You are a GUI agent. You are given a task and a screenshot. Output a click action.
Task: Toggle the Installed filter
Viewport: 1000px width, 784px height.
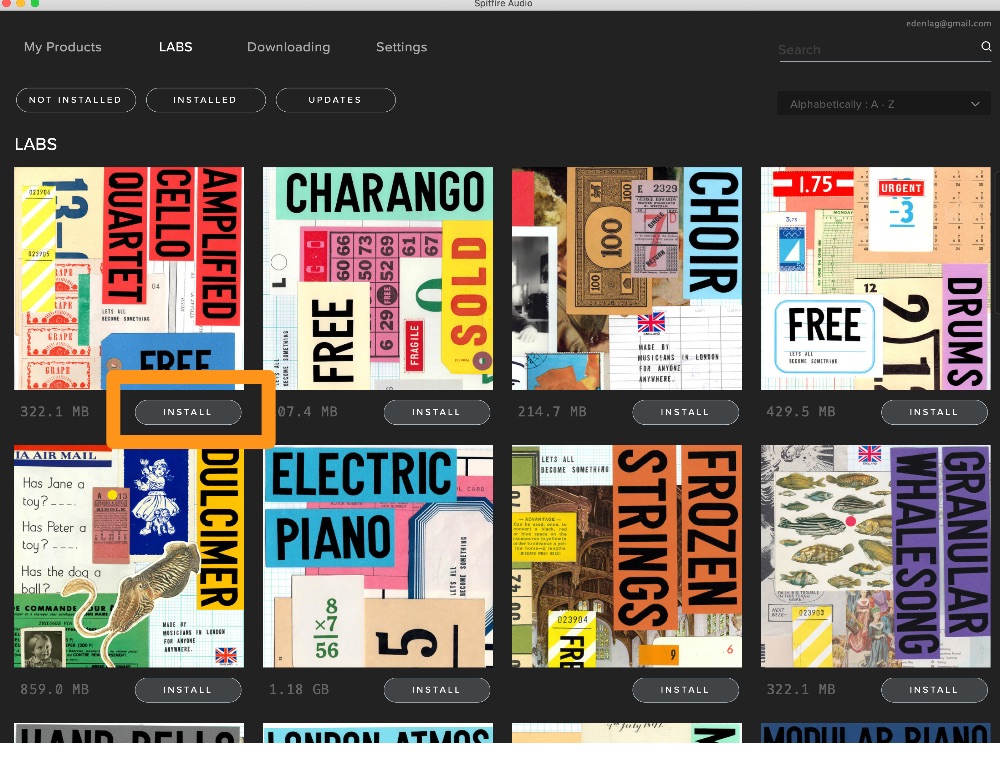pos(205,100)
